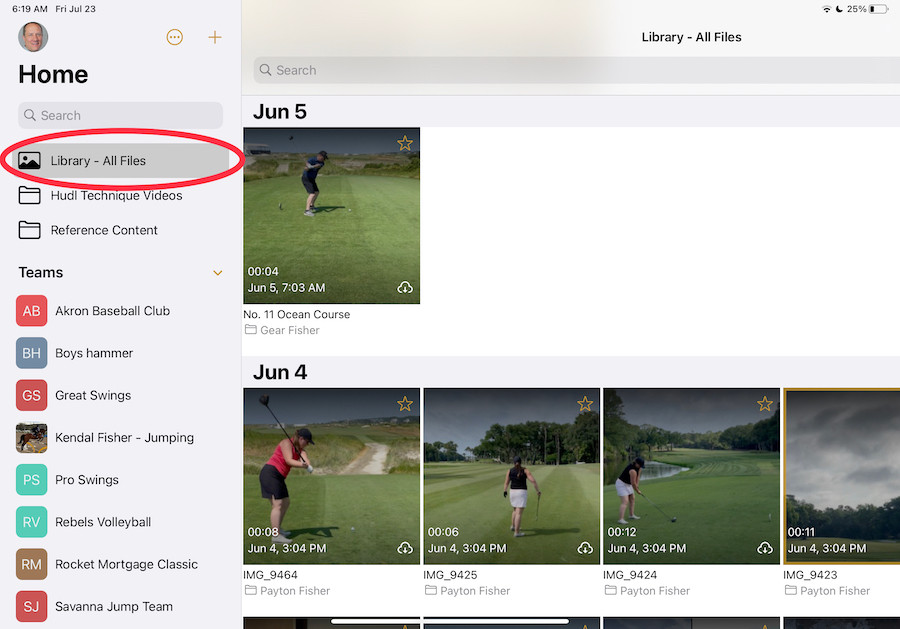Click the Jun 4 date header

point(280,372)
